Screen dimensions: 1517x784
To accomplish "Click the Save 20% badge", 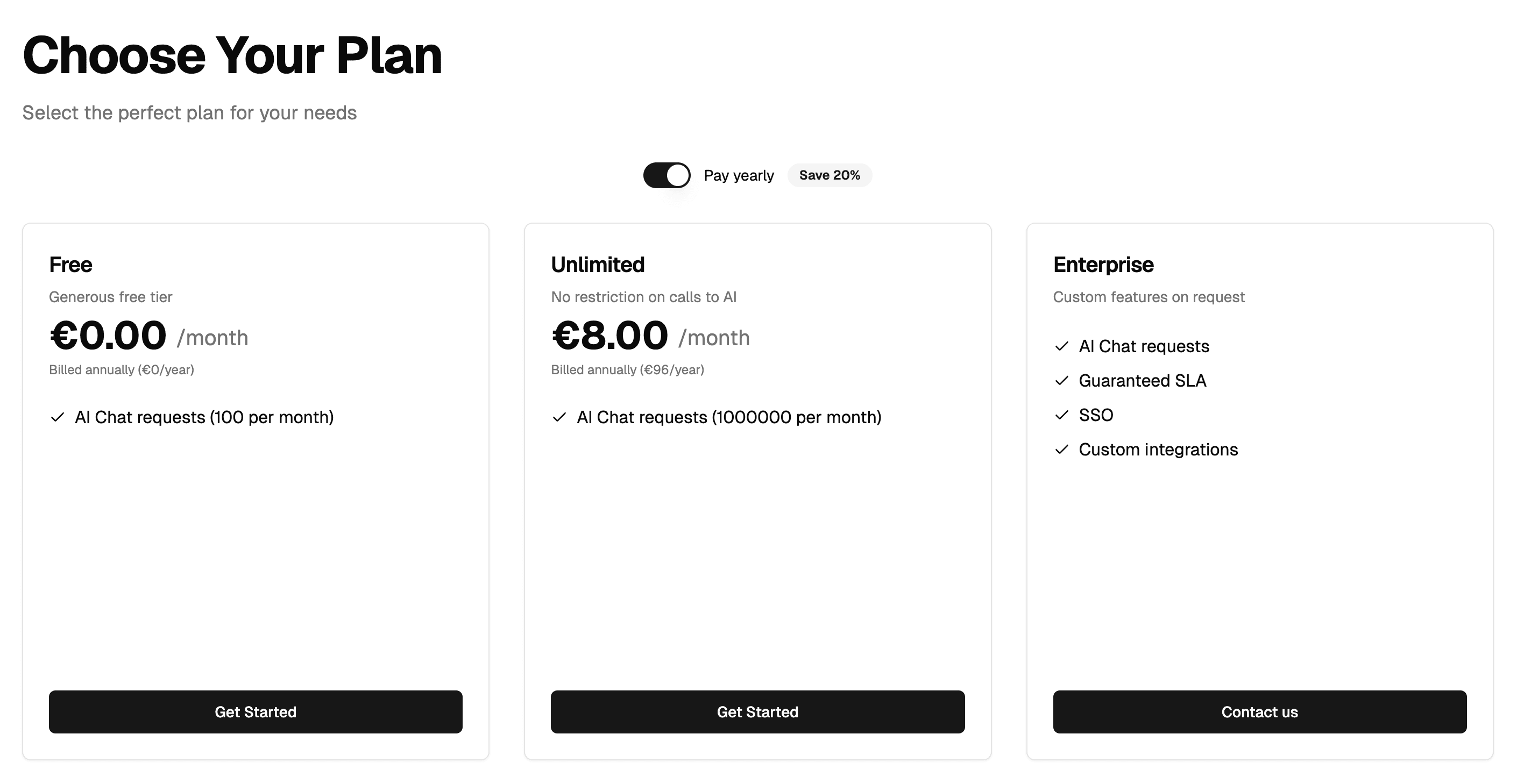I will point(830,175).
